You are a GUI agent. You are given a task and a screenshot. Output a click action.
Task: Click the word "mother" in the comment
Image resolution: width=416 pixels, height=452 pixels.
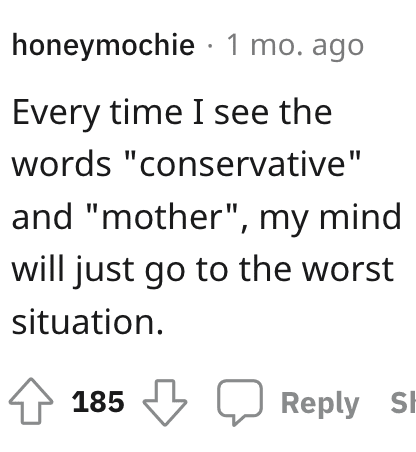click(x=161, y=217)
